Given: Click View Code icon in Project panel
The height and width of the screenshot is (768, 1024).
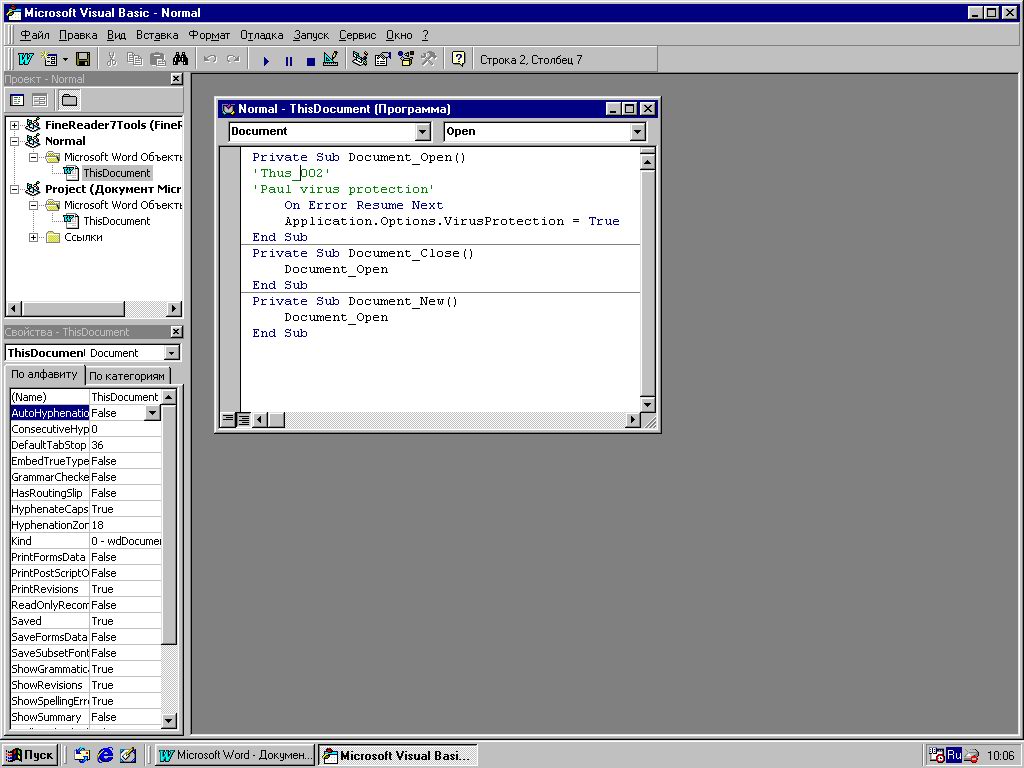Looking at the screenshot, I should click(x=18, y=100).
